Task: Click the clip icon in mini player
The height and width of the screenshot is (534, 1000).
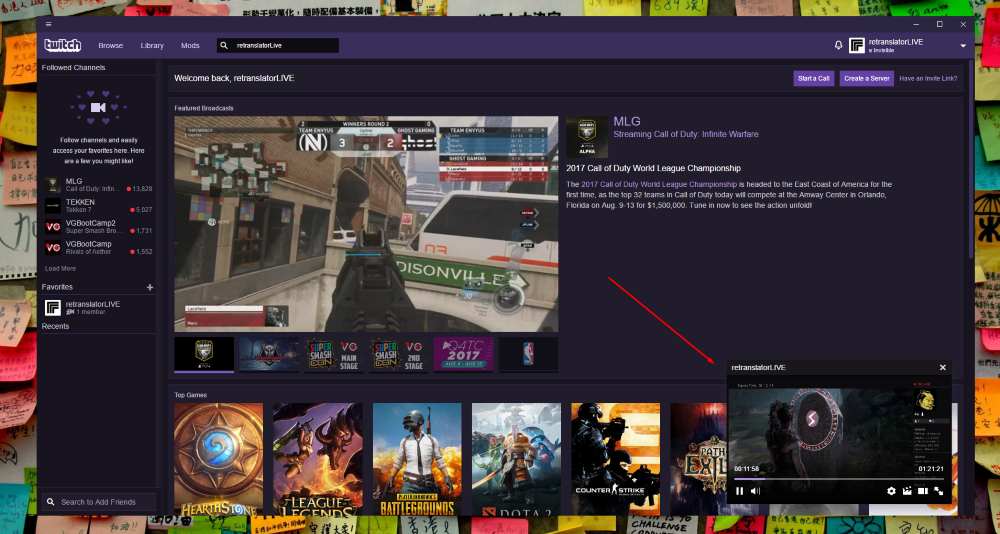Action: pyautogui.click(x=907, y=491)
